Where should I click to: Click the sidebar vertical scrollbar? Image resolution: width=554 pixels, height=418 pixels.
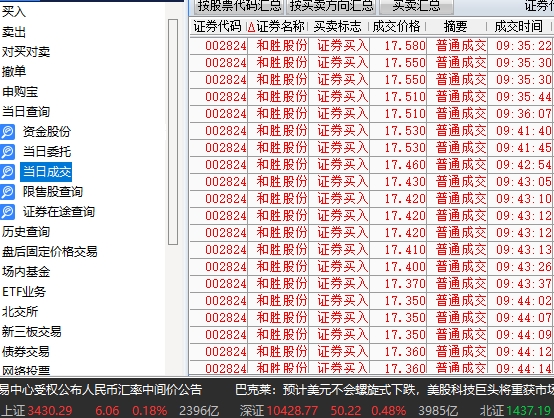click(x=173, y=132)
